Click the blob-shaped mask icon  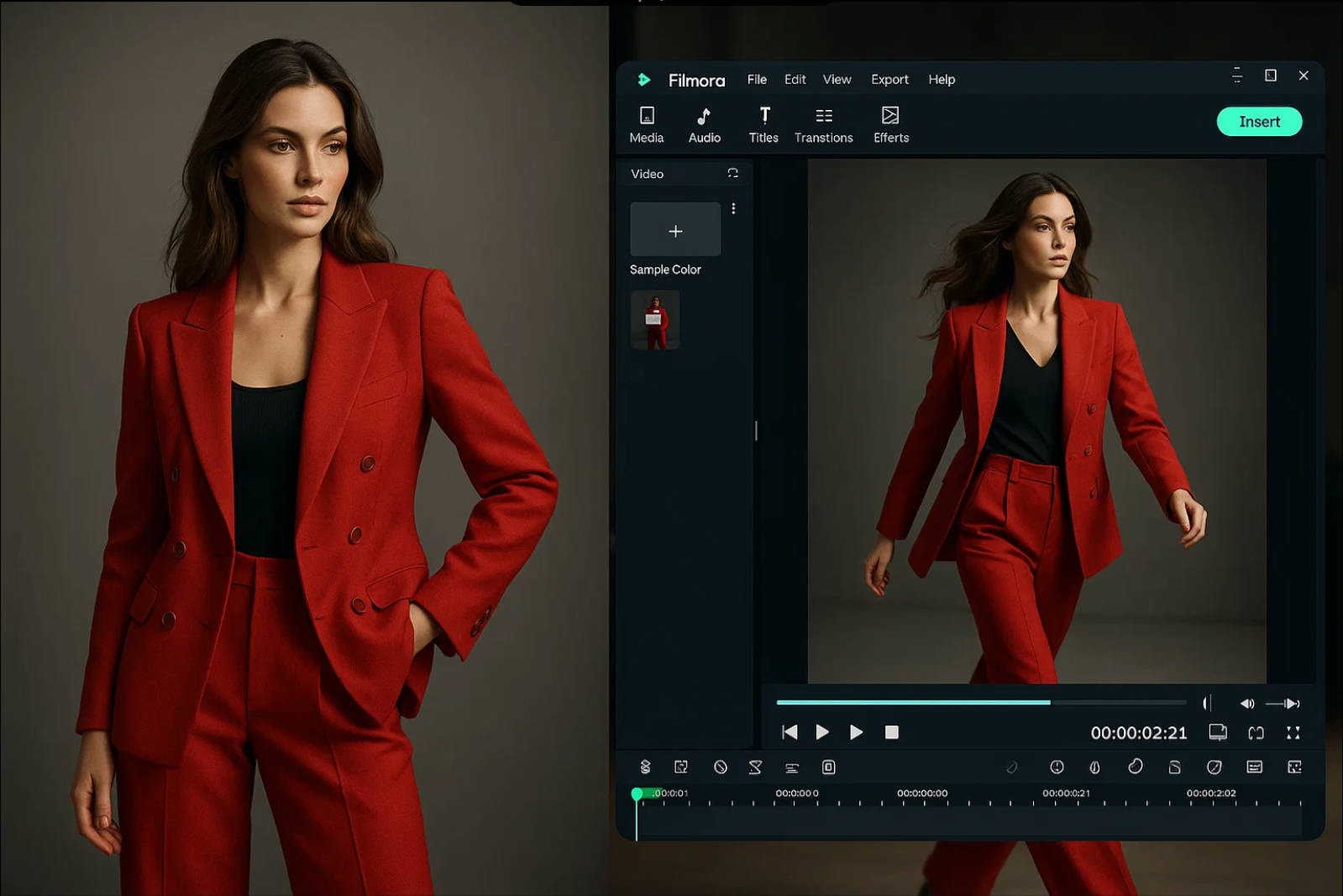pos(1135,766)
